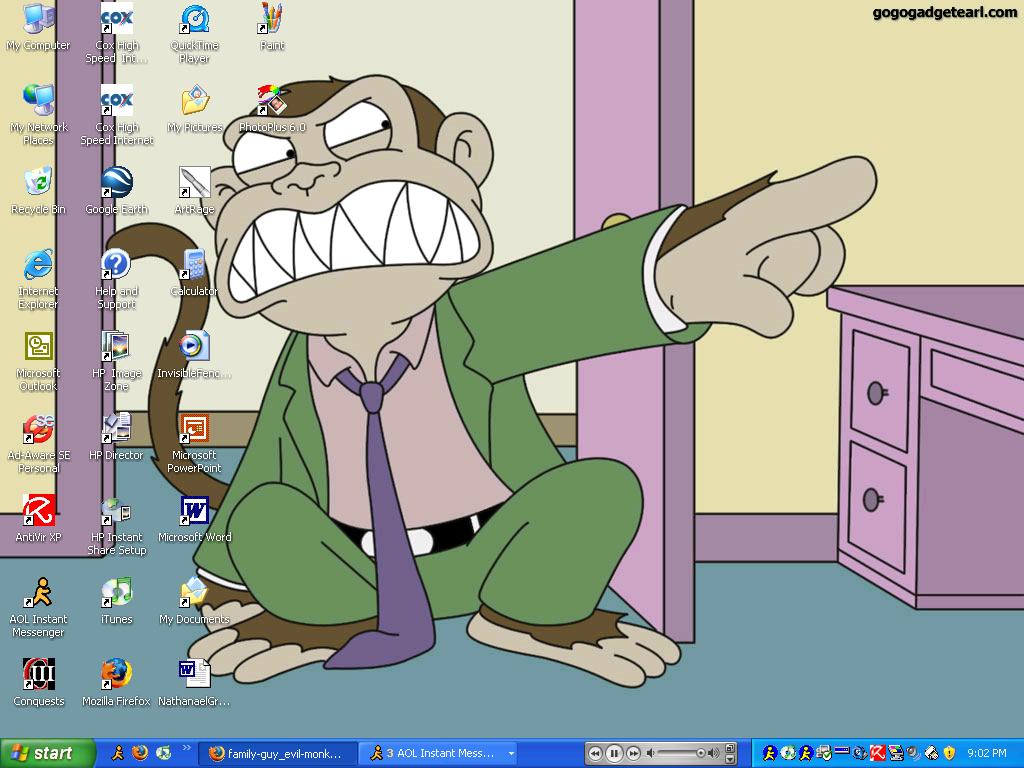This screenshot has width=1024, height=768.
Task: Click the network check-mark tray icon
Action: [824, 753]
